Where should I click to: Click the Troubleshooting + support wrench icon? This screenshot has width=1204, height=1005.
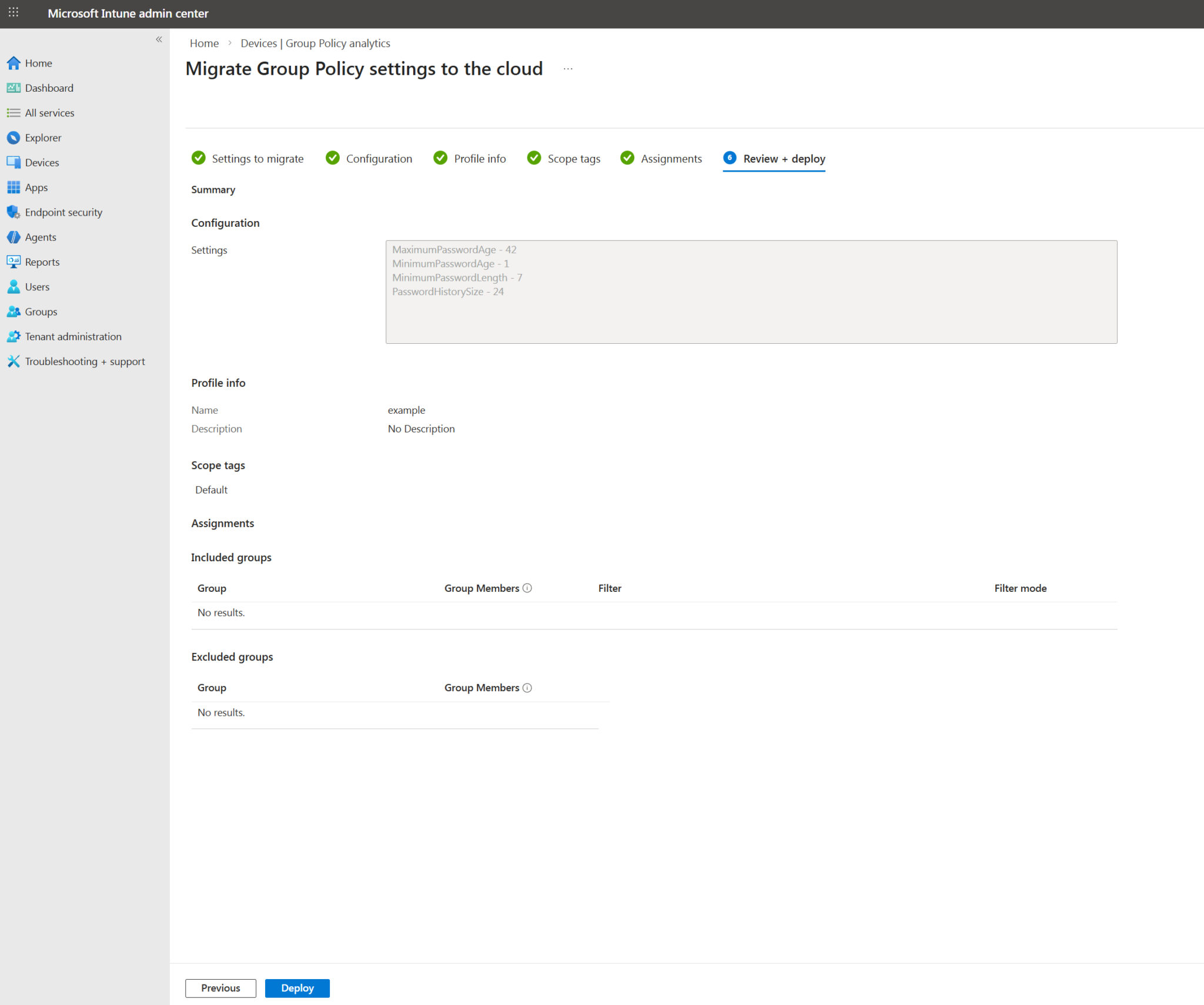click(14, 361)
